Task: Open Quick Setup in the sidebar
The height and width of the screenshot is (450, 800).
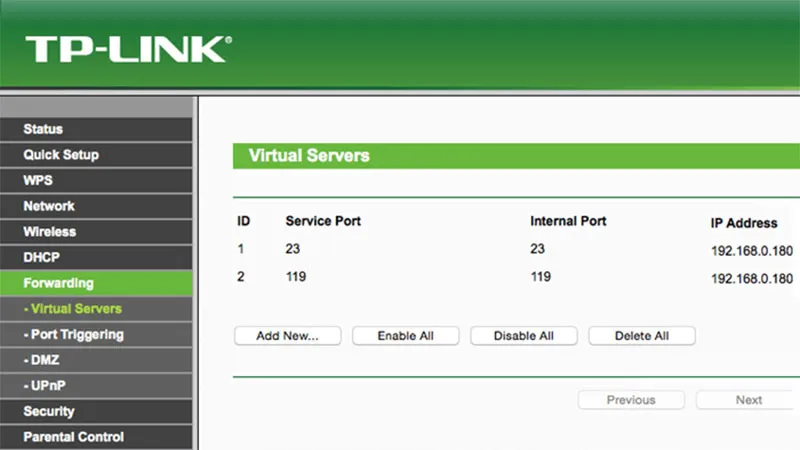Action: coord(96,155)
